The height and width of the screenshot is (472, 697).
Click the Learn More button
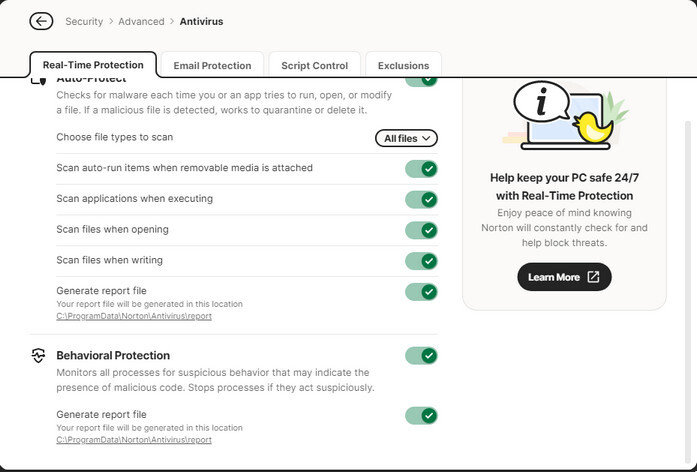pos(563,277)
